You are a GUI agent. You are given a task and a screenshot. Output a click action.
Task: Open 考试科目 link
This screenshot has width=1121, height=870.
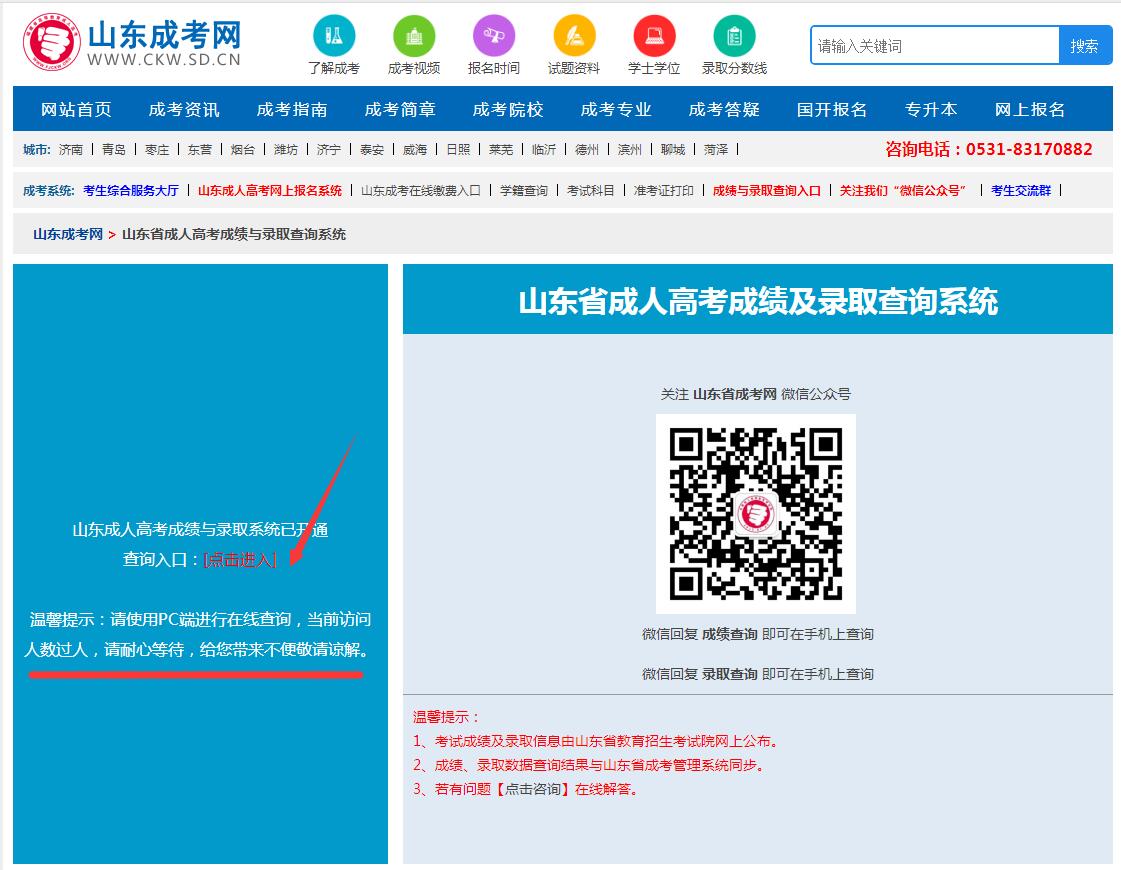coord(591,190)
